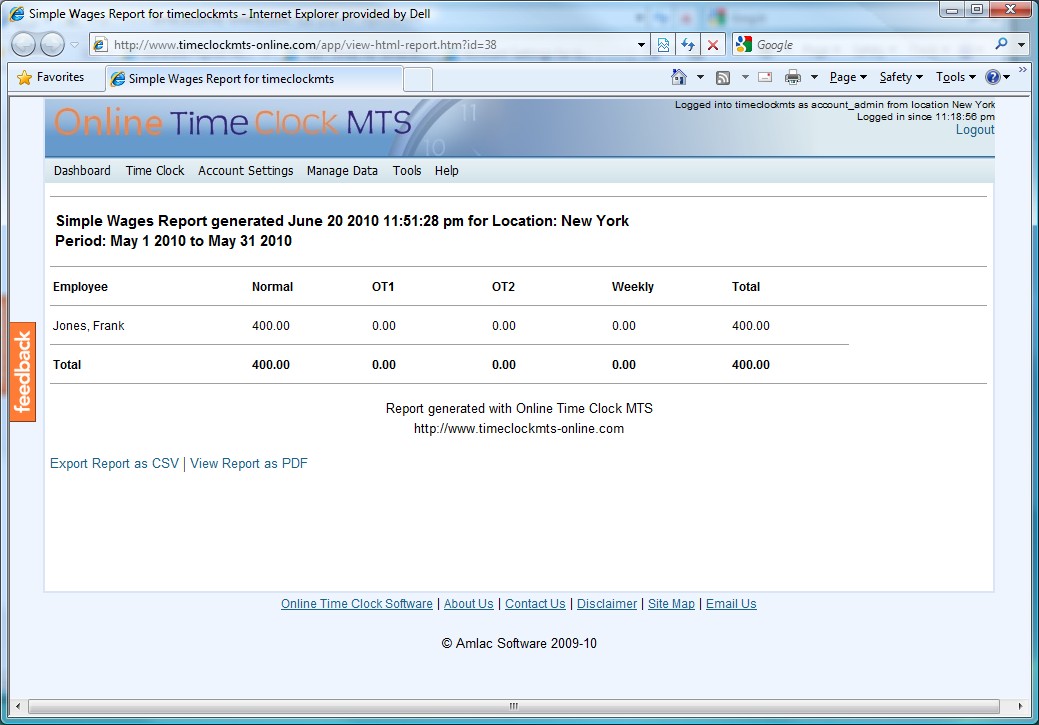Click the Normal column header
This screenshot has width=1039, height=725.
272,287
